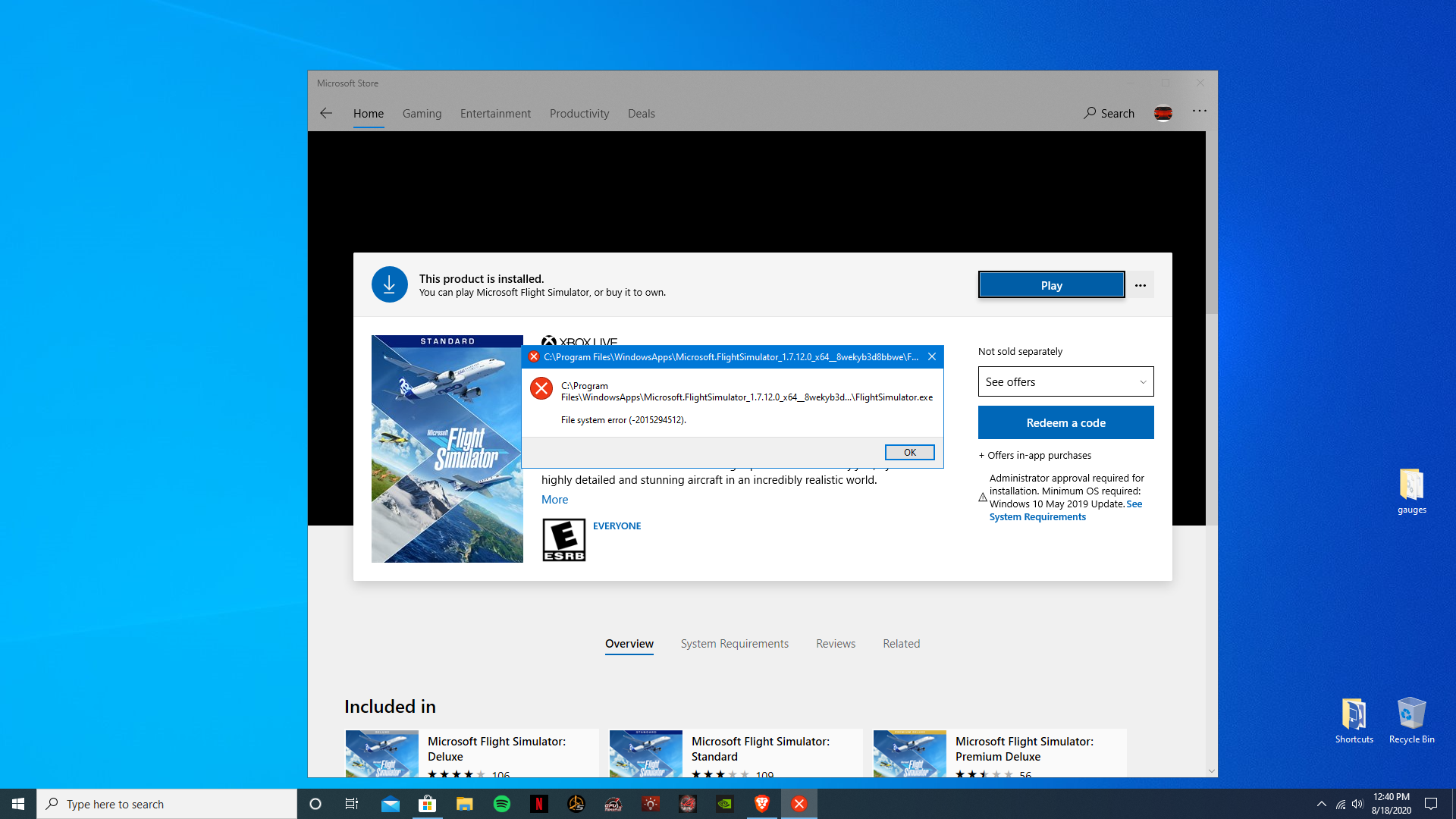Close the file system error dialog
This screenshot has width=1456, height=819.
click(932, 356)
